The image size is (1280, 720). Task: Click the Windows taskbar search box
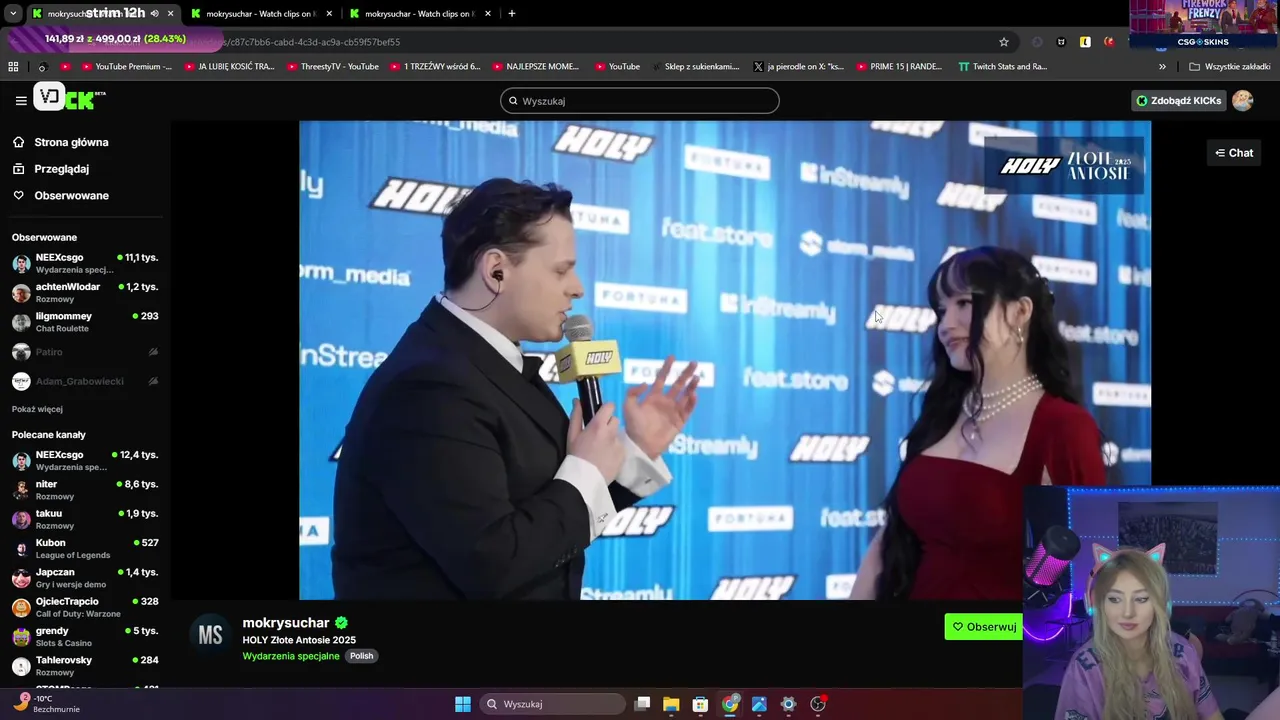[x=552, y=704]
